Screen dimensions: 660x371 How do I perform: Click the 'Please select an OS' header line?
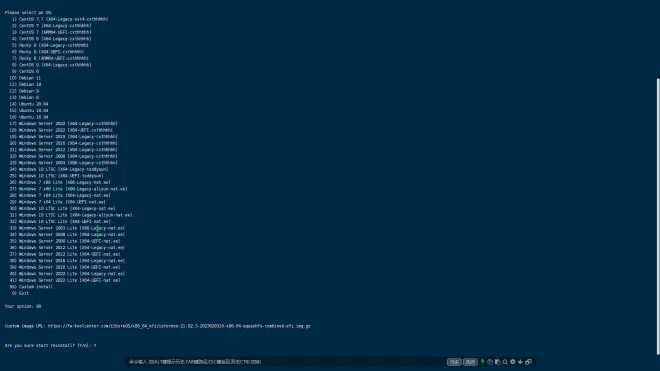coord(28,13)
